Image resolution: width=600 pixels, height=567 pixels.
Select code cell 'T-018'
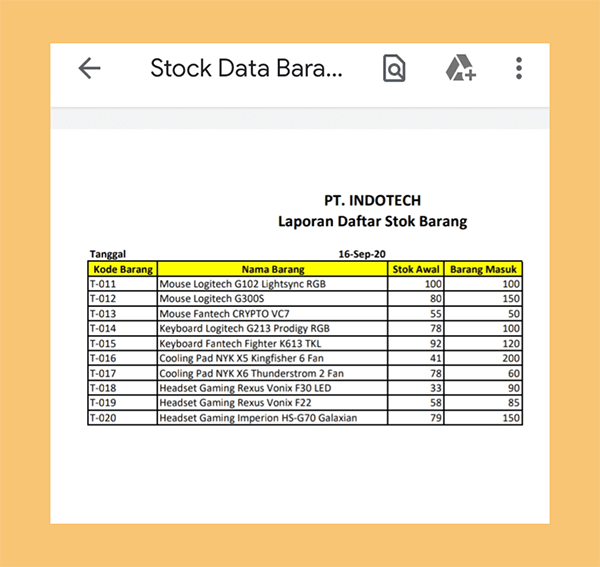click(x=123, y=388)
